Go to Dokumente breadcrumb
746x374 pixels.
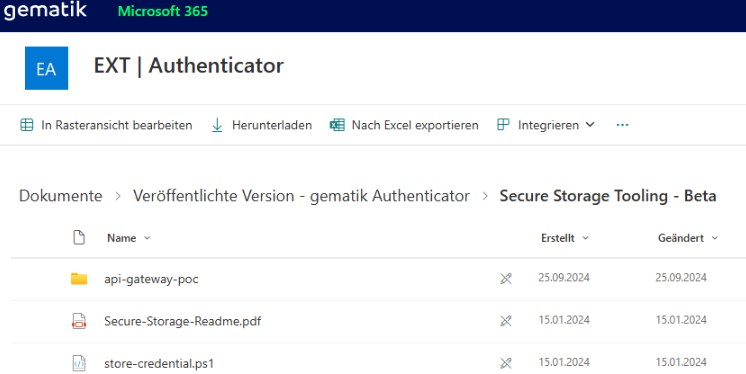click(60, 196)
